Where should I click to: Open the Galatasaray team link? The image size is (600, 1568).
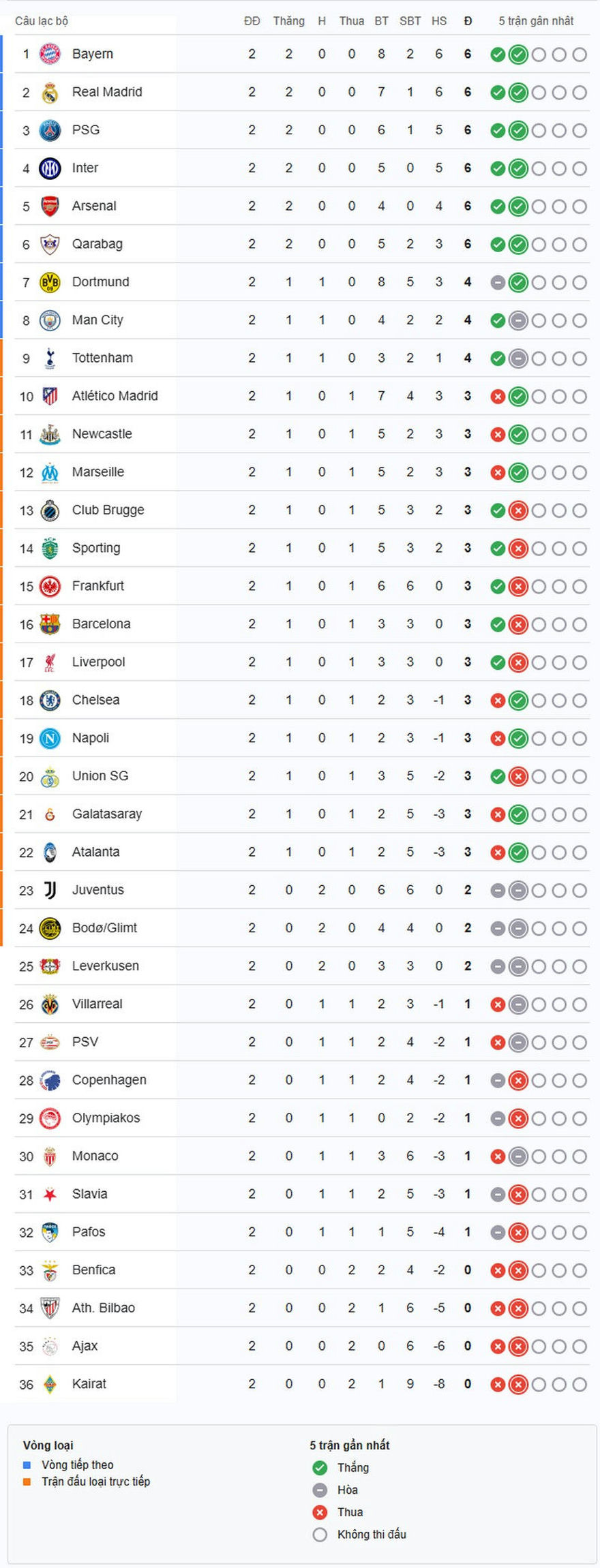pyautogui.click(x=107, y=814)
